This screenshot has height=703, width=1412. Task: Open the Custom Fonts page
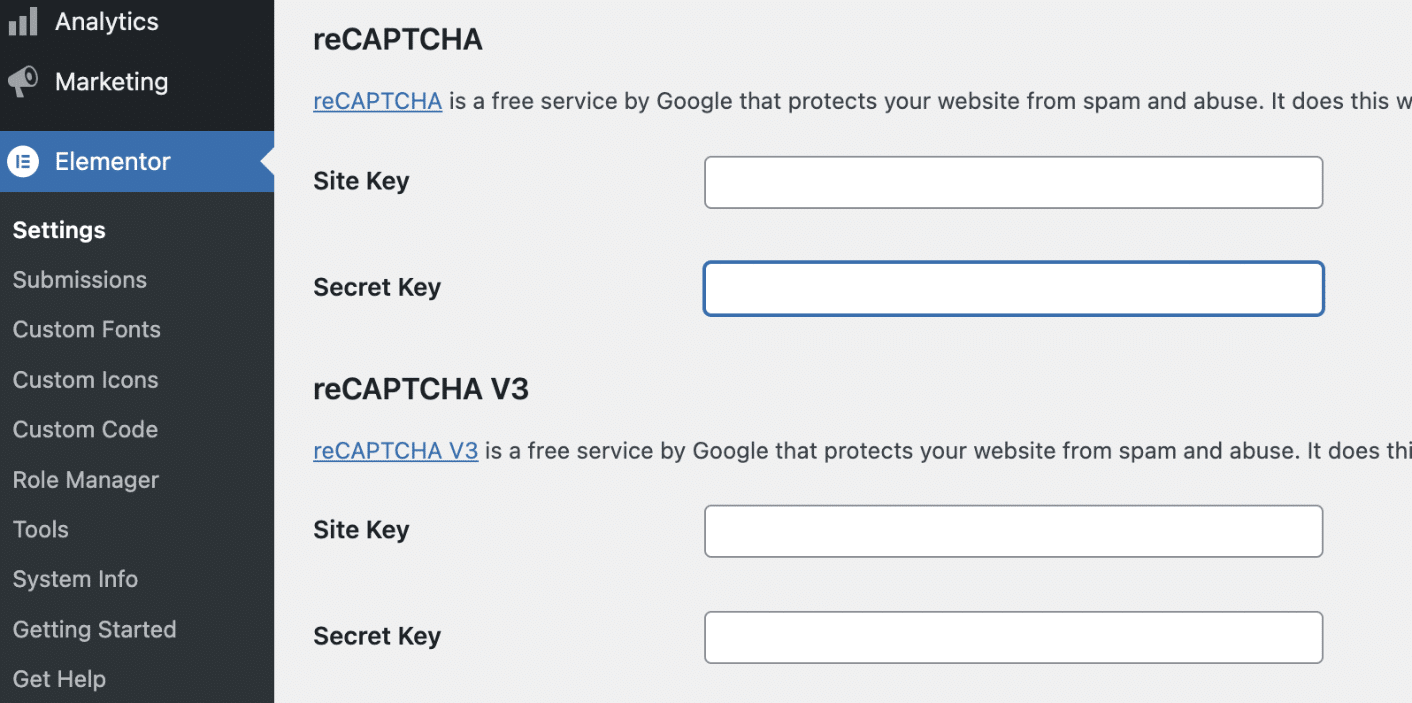pos(86,329)
